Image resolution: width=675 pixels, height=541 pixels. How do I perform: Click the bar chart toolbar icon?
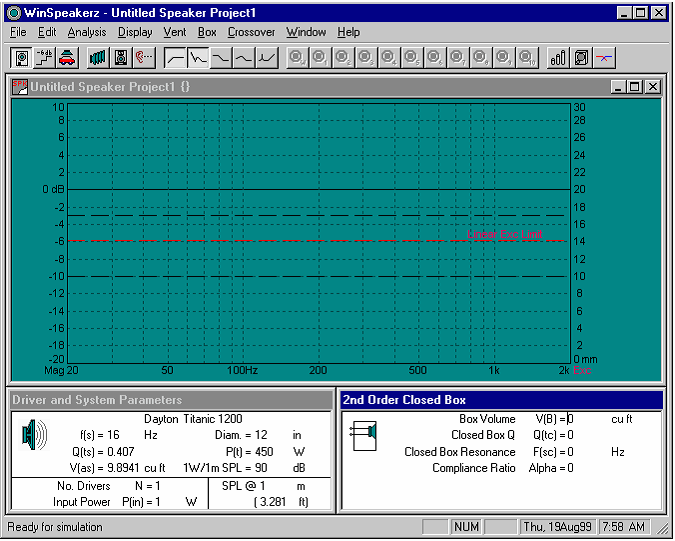click(x=558, y=57)
